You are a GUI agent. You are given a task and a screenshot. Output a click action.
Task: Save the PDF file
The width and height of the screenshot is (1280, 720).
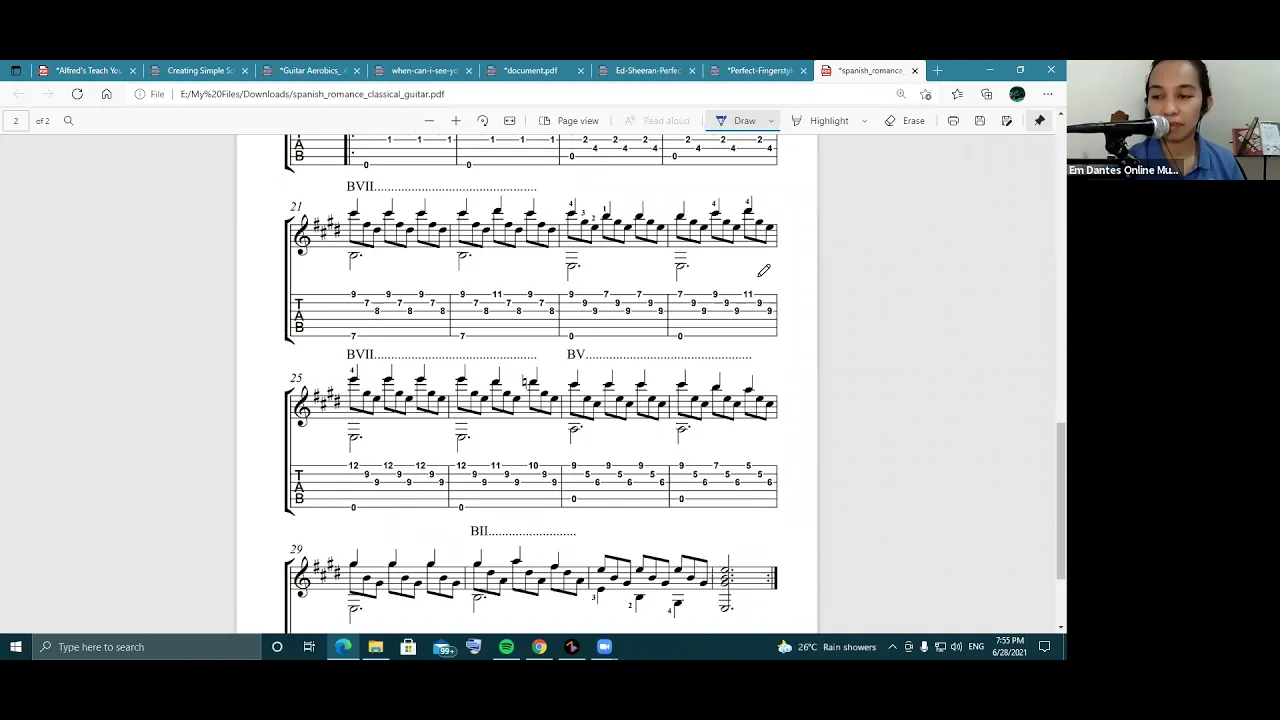(980, 121)
